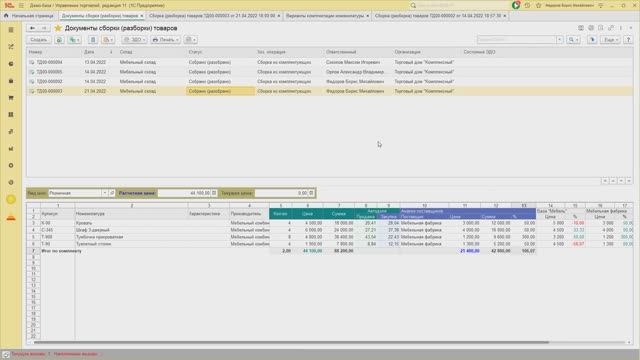Screen dimensions: 640x360
Task: Open the history icon in the title bar
Action: pyautogui.click(x=527, y=5)
